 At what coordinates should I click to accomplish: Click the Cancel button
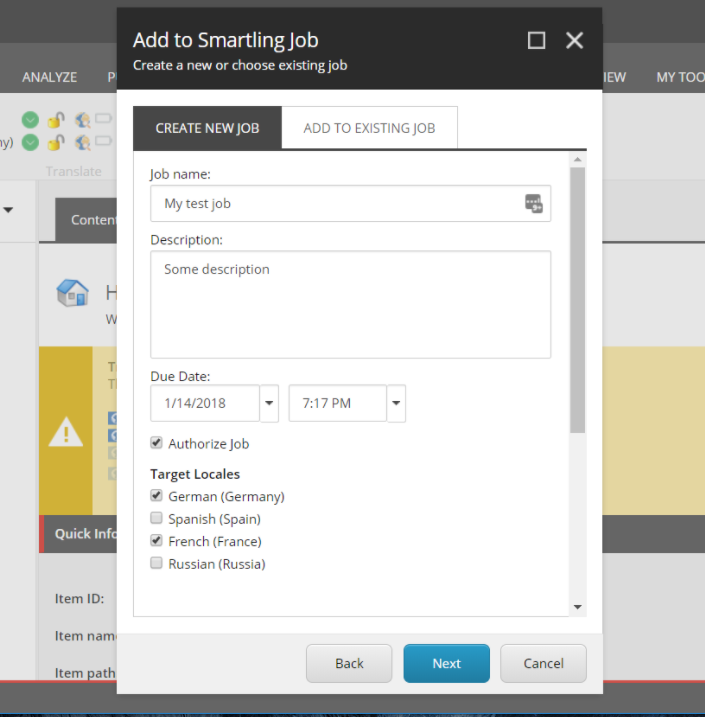[544, 663]
